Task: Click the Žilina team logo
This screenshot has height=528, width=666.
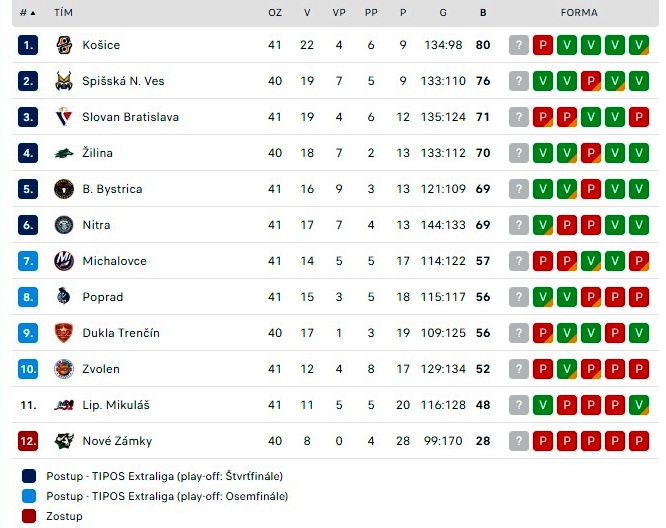Action: point(64,153)
